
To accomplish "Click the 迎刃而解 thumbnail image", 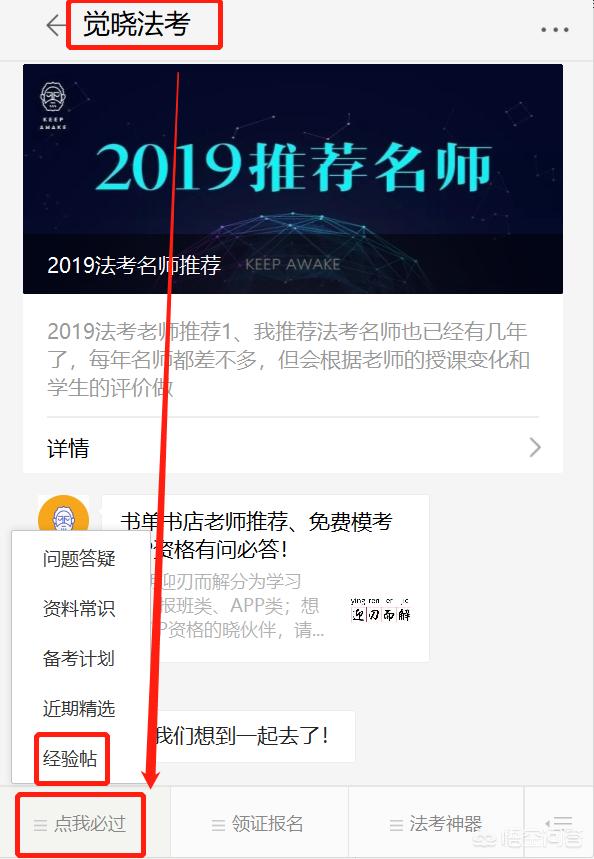I will 380,610.
